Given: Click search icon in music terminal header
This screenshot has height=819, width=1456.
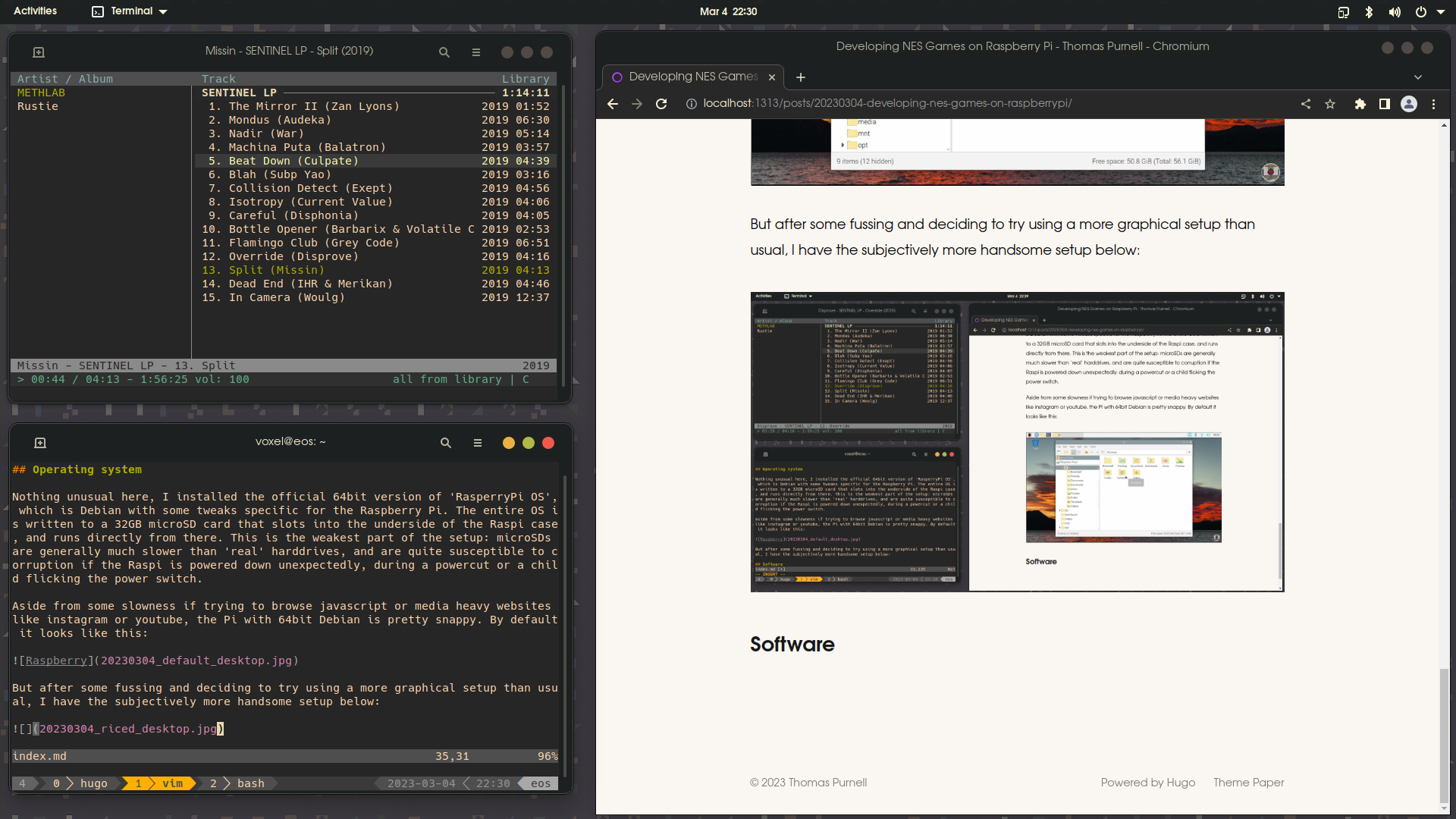Looking at the screenshot, I should tap(444, 52).
